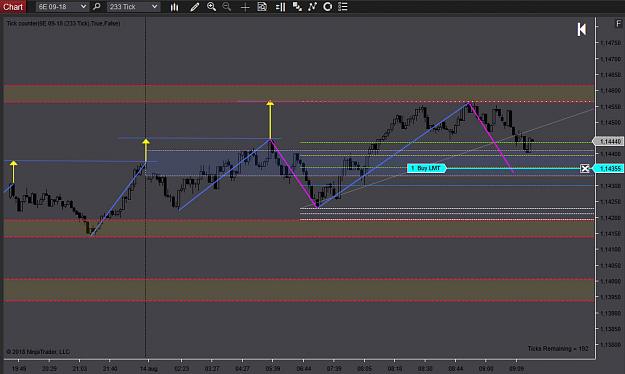Click the Chart tab label
The width and height of the screenshot is (625, 374).
pyautogui.click(x=13, y=7)
